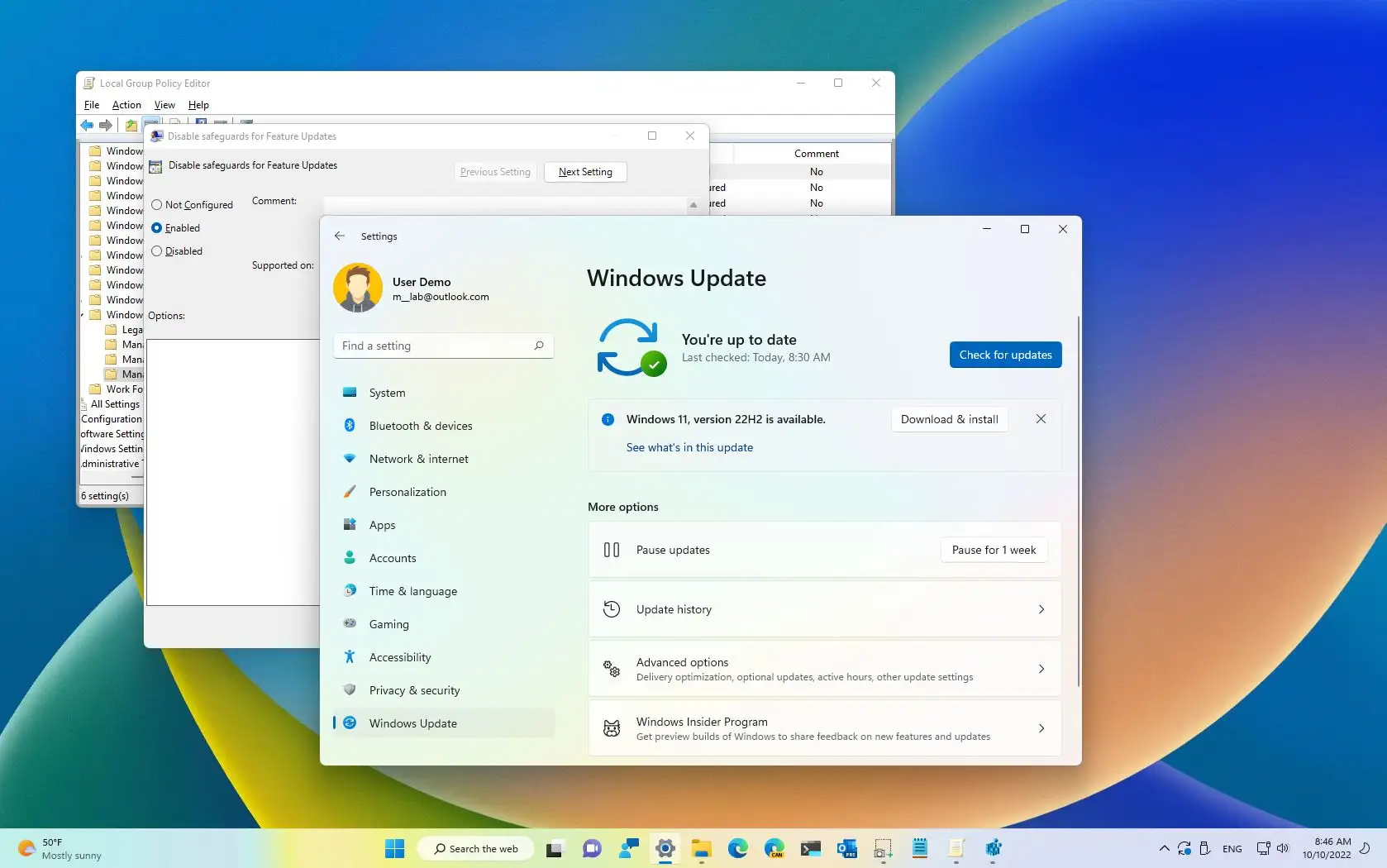This screenshot has width=1387, height=868.
Task: Open Privacy & security settings
Action: (x=444, y=690)
